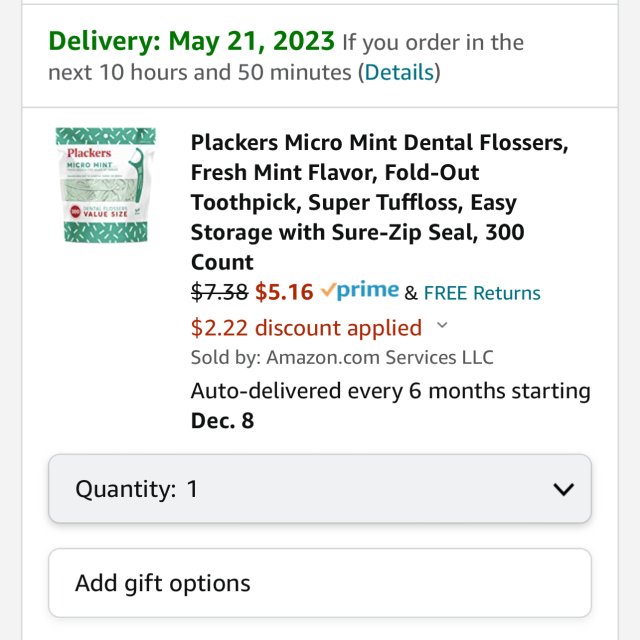Open the FREE Returns link
The width and height of the screenshot is (640, 640).
pos(482,293)
